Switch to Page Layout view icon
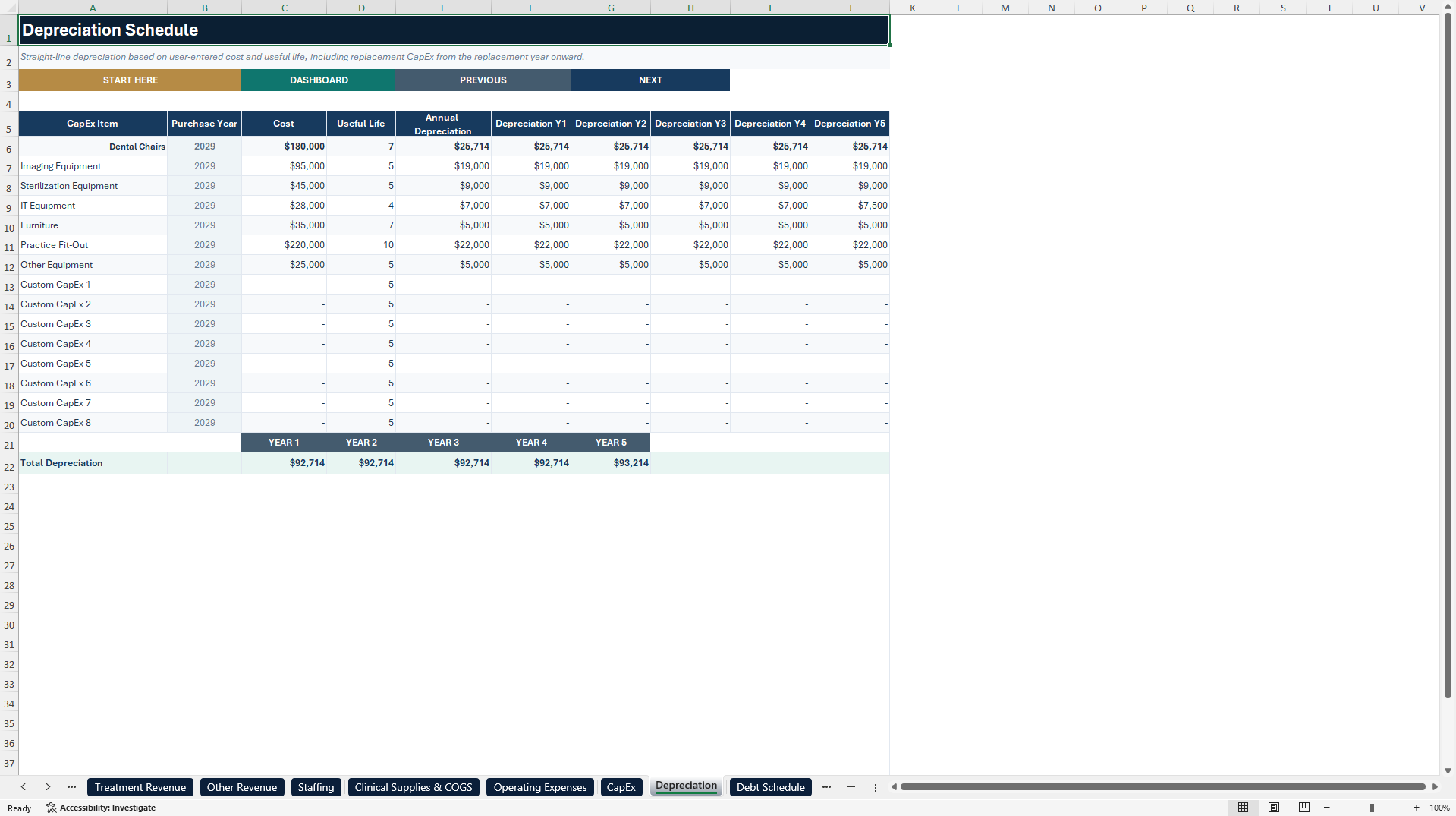The width and height of the screenshot is (1456, 816). tap(1274, 808)
